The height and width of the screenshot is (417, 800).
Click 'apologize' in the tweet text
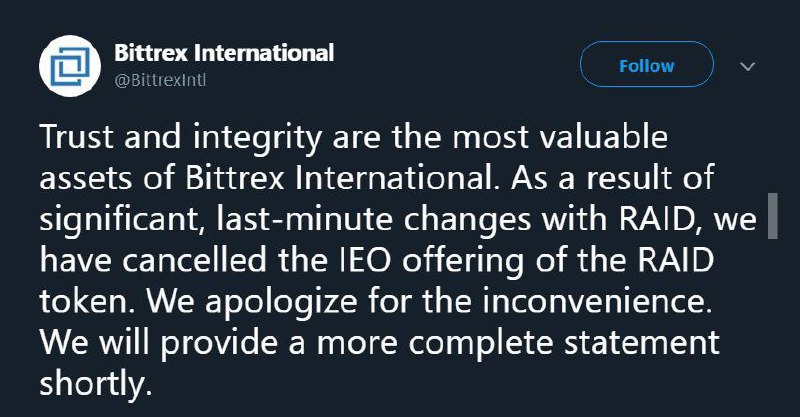click(x=281, y=304)
